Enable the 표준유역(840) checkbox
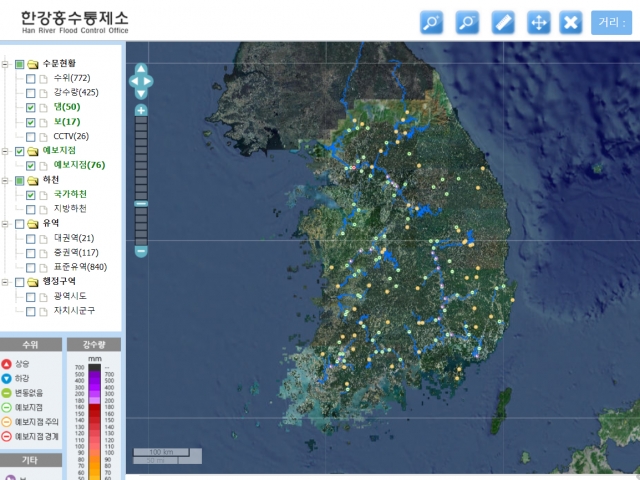Screen dimensions: 640x480 click(31, 268)
